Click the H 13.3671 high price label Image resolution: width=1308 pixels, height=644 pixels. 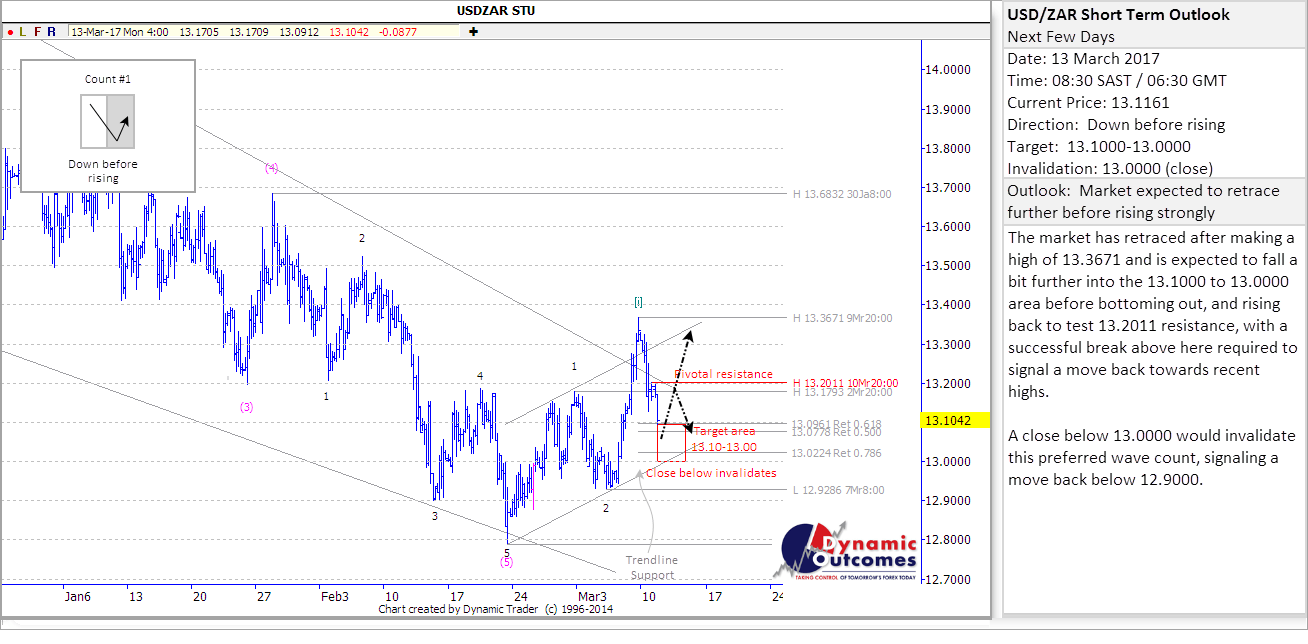click(x=842, y=319)
